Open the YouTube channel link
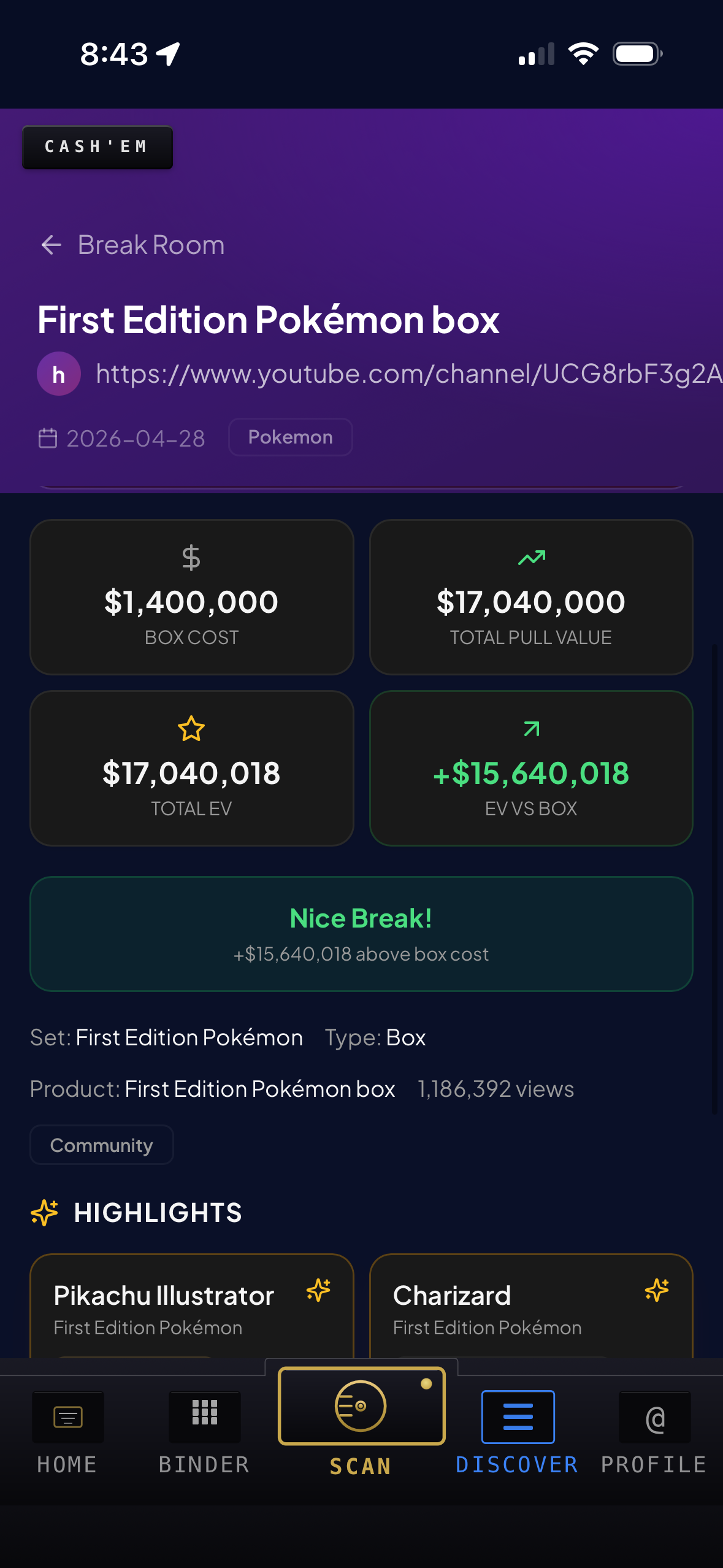This screenshot has width=723, height=1568. click(409, 374)
